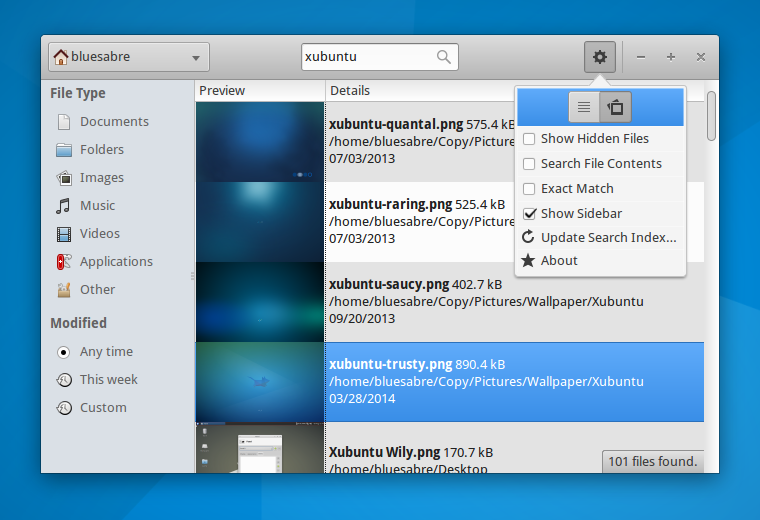This screenshot has height=520, width=760.
Task: Click the xubuntu-trusty.png result details
Action: pos(515,382)
